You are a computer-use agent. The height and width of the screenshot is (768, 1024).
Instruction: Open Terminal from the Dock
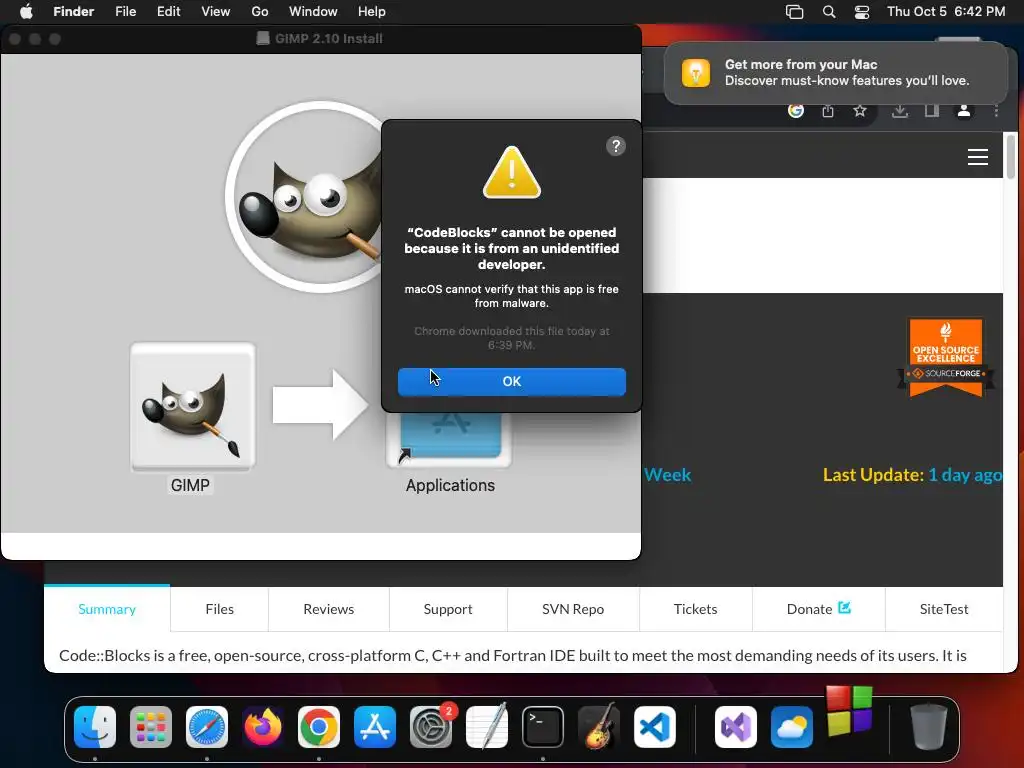pos(543,727)
